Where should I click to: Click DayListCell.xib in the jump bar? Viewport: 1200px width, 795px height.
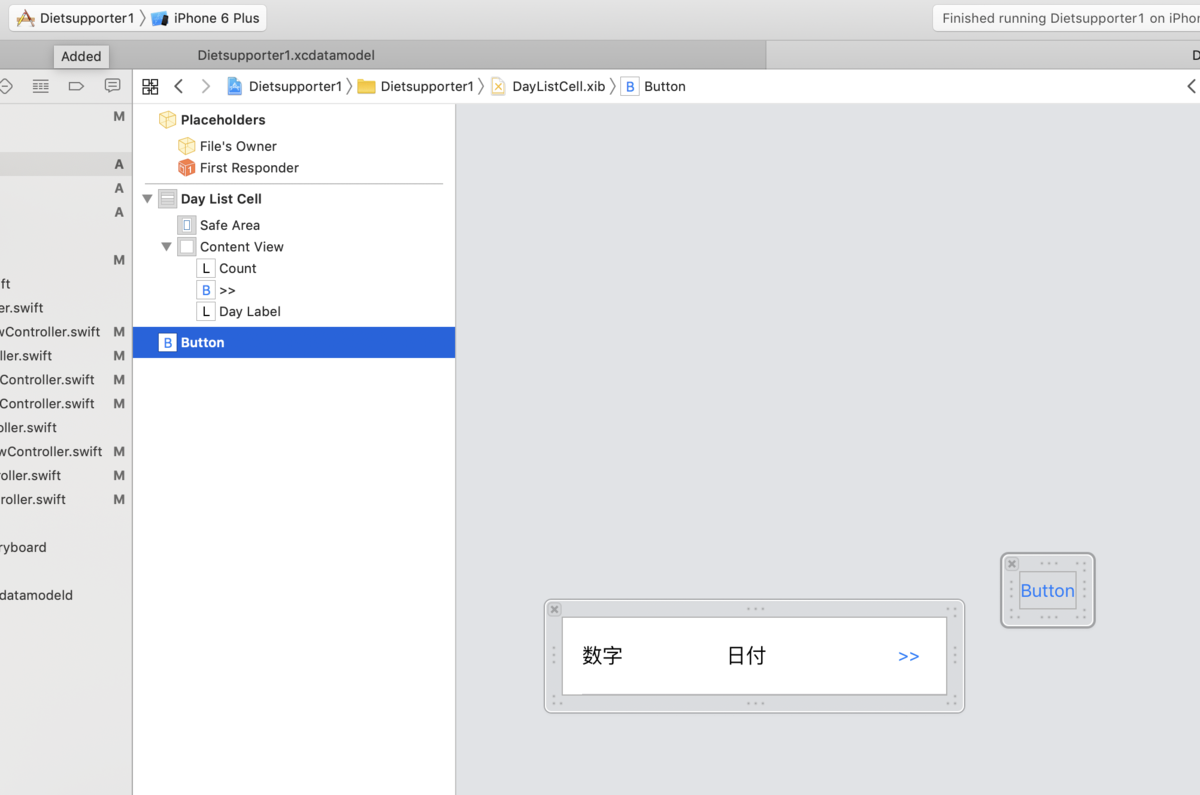(x=548, y=87)
